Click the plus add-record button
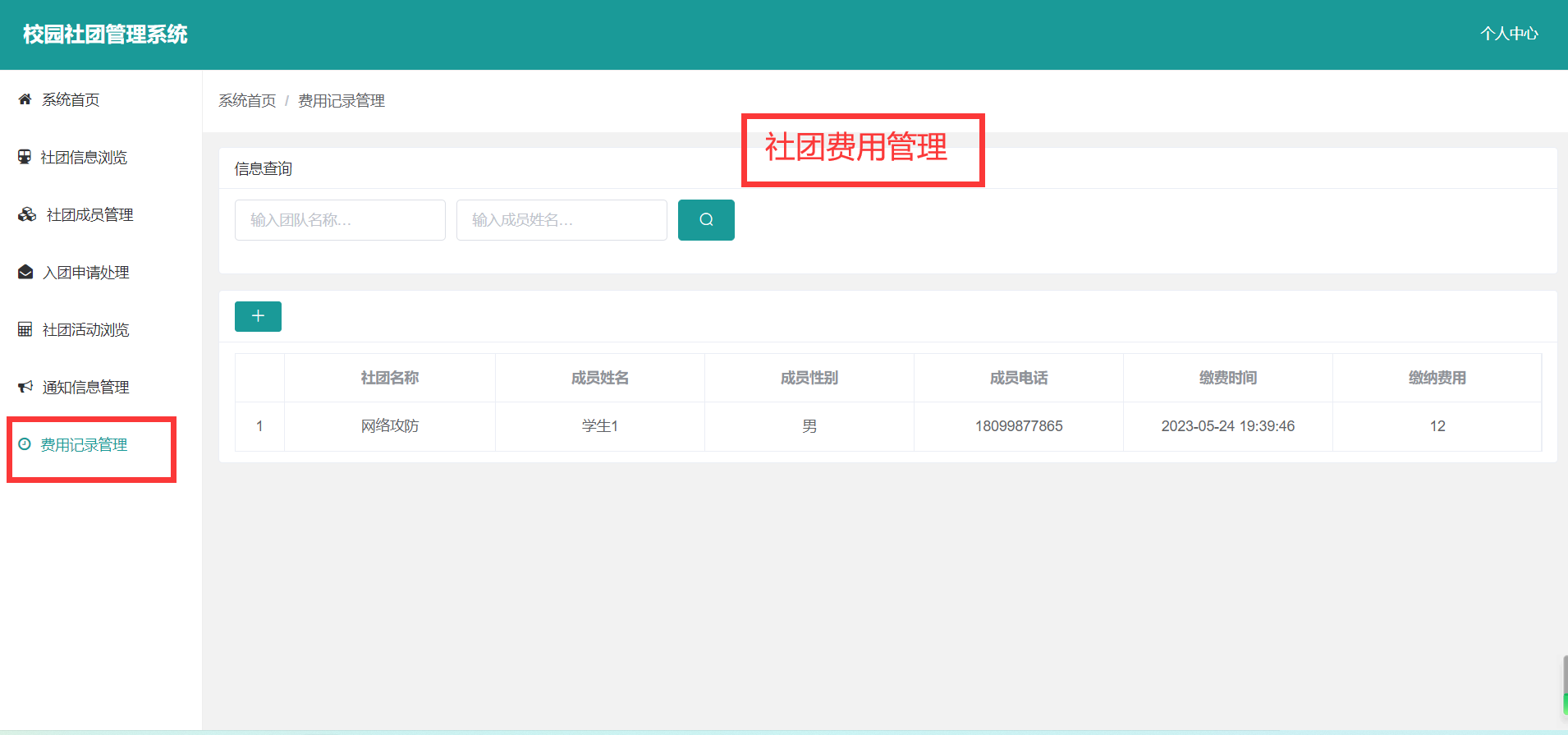This screenshot has width=1568, height=735. click(258, 316)
